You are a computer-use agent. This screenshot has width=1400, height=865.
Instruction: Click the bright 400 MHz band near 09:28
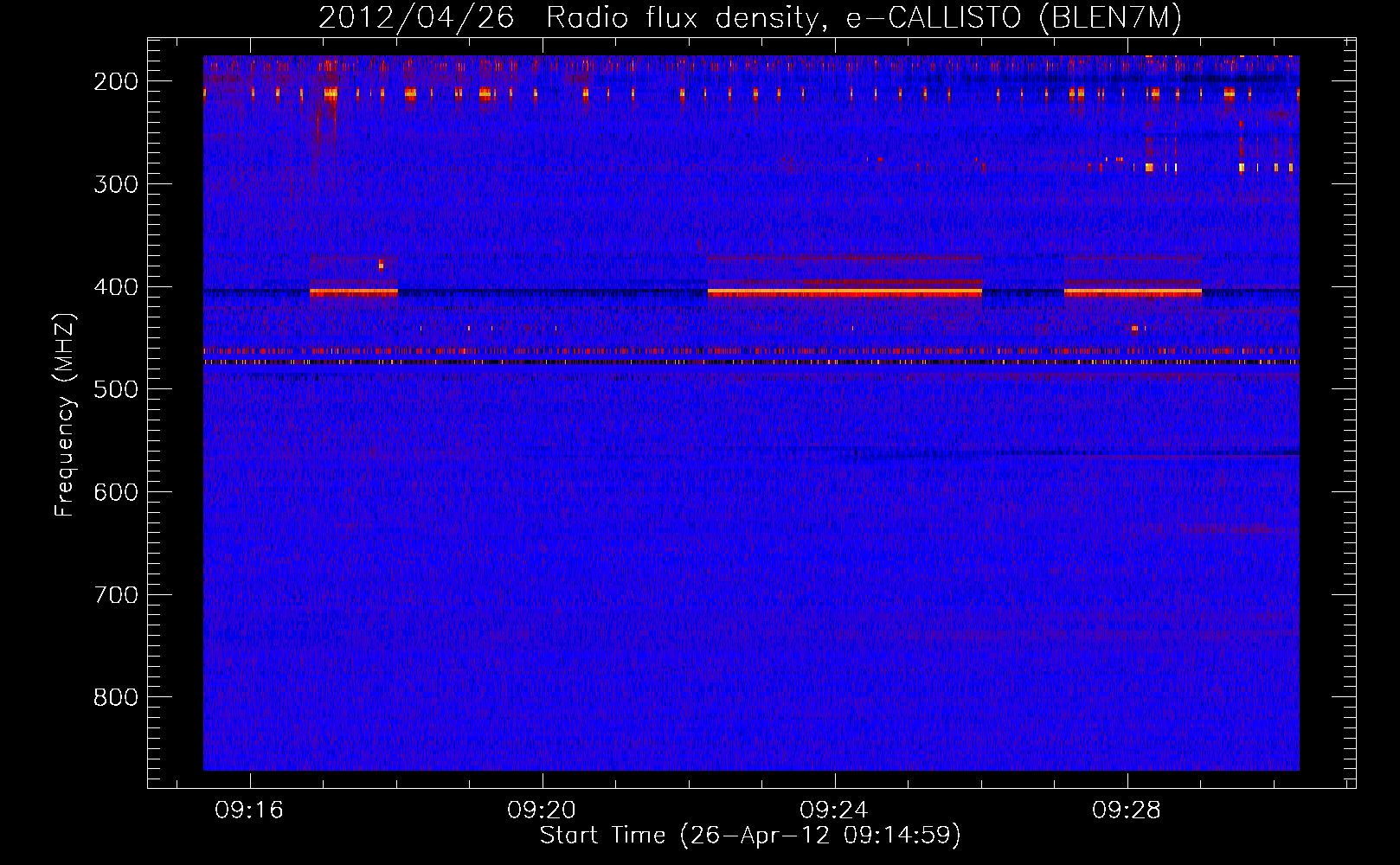(1133, 292)
